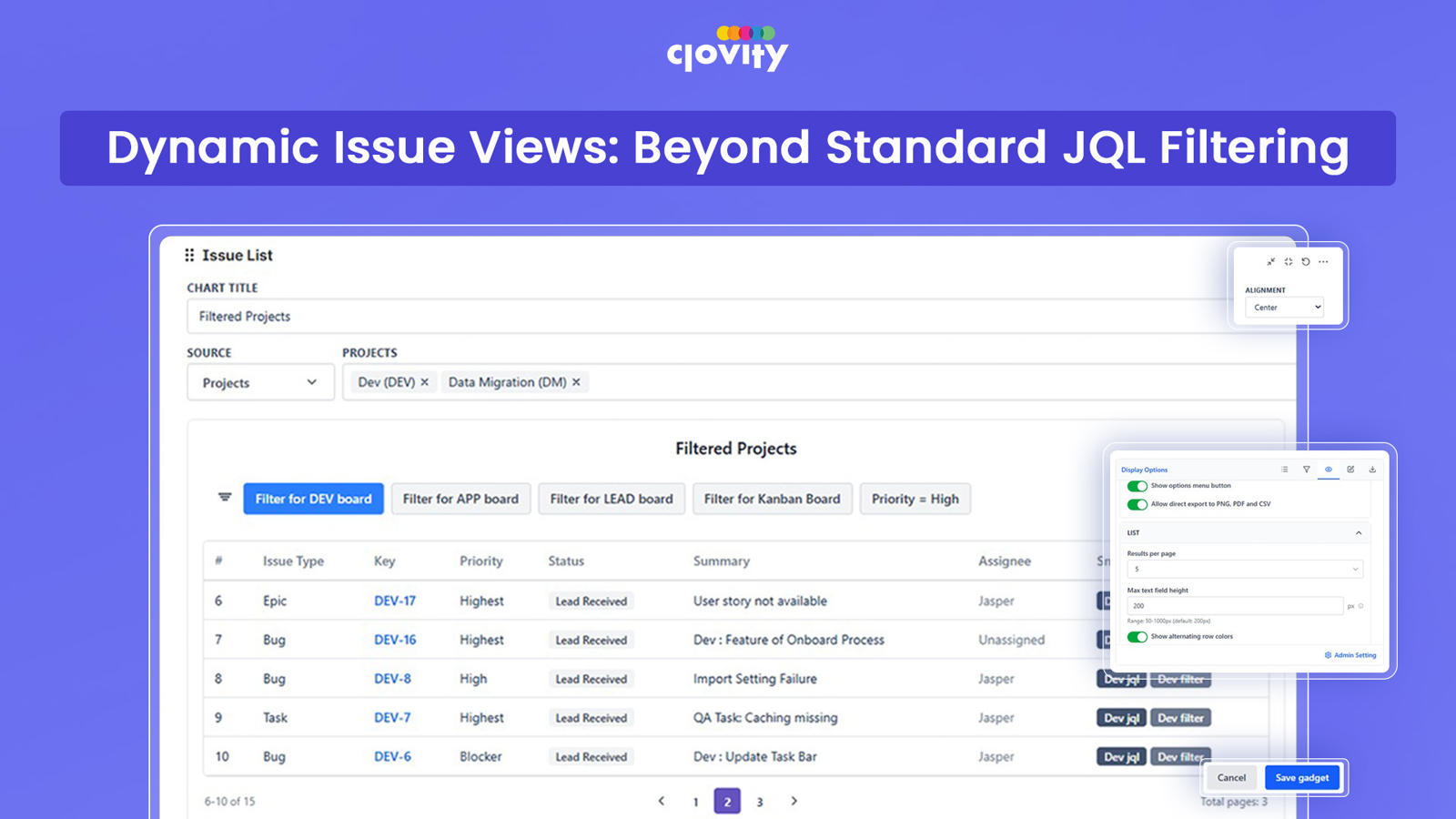Viewport: 1456px width, 819px height.
Task: Click the Unassigned assignee in DEV-16 row
Action: coord(1011,640)
